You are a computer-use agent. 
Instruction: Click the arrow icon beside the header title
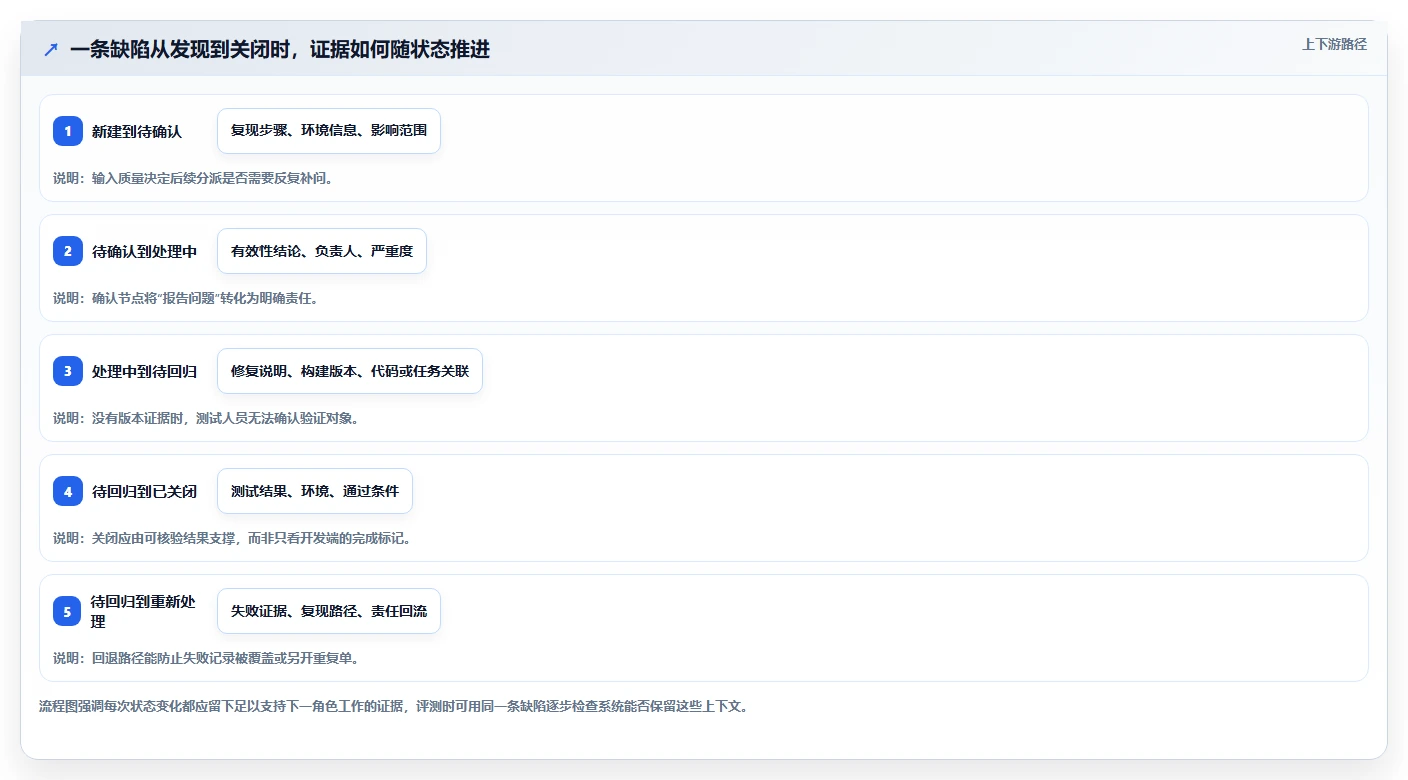tap(51, 50)
